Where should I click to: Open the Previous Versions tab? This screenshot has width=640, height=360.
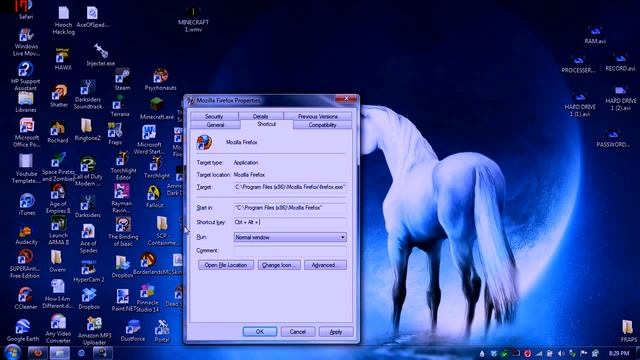(x=318, y=116)
